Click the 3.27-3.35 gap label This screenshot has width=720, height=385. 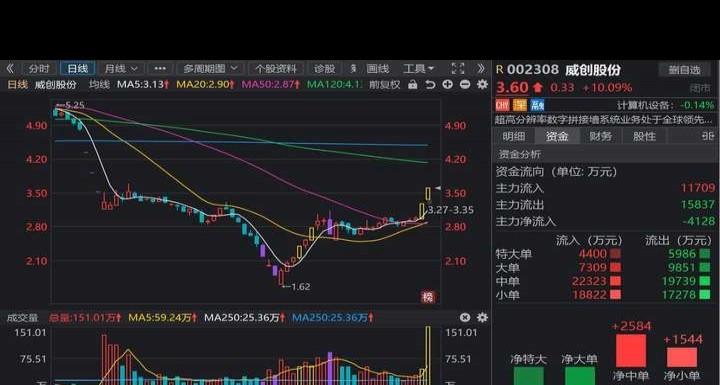tap(450, 210)
